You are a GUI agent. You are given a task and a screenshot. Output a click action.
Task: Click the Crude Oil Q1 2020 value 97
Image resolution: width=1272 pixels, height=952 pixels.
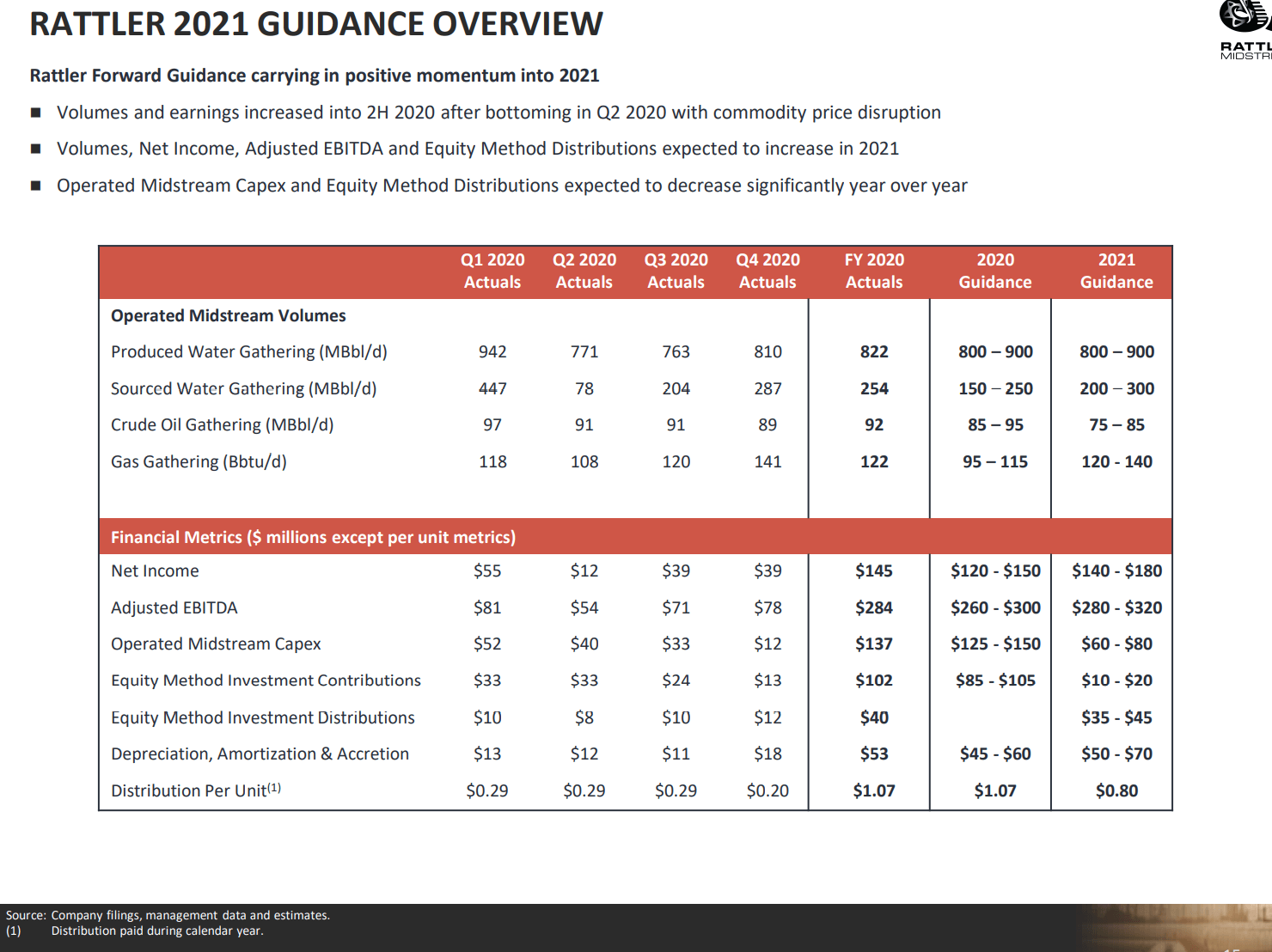click(492, 425)
